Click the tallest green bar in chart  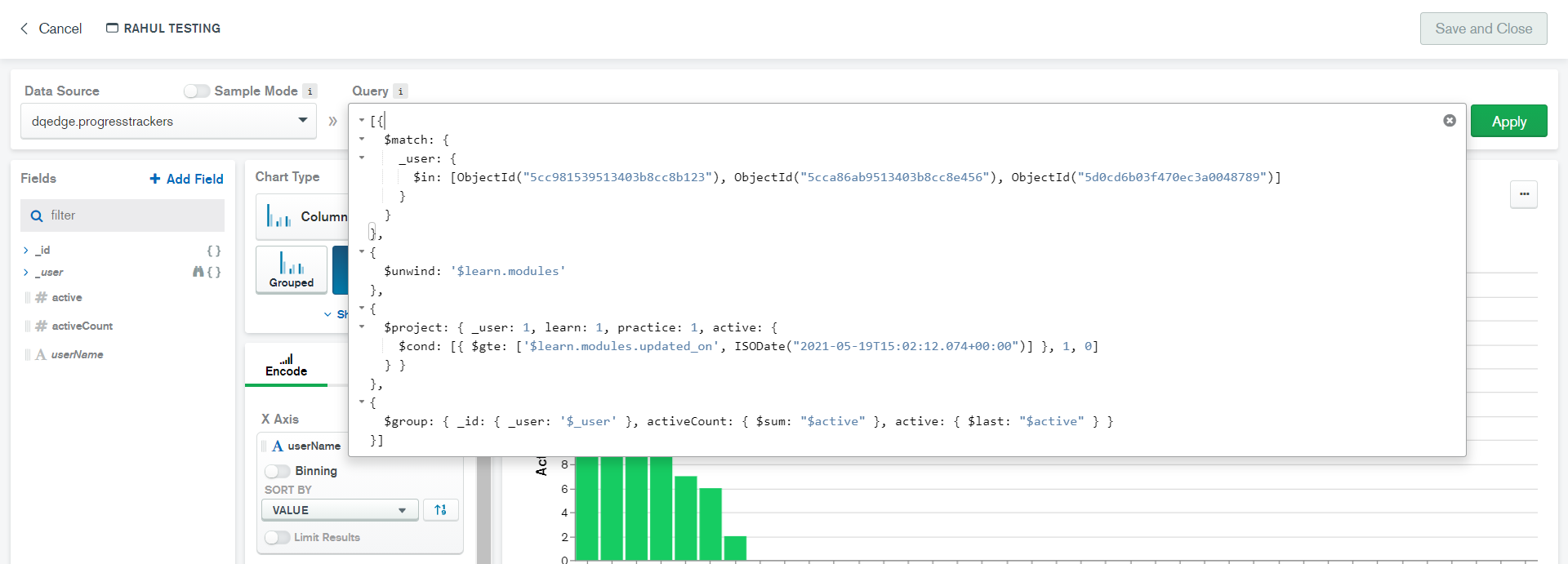click(x=588, y=506)
